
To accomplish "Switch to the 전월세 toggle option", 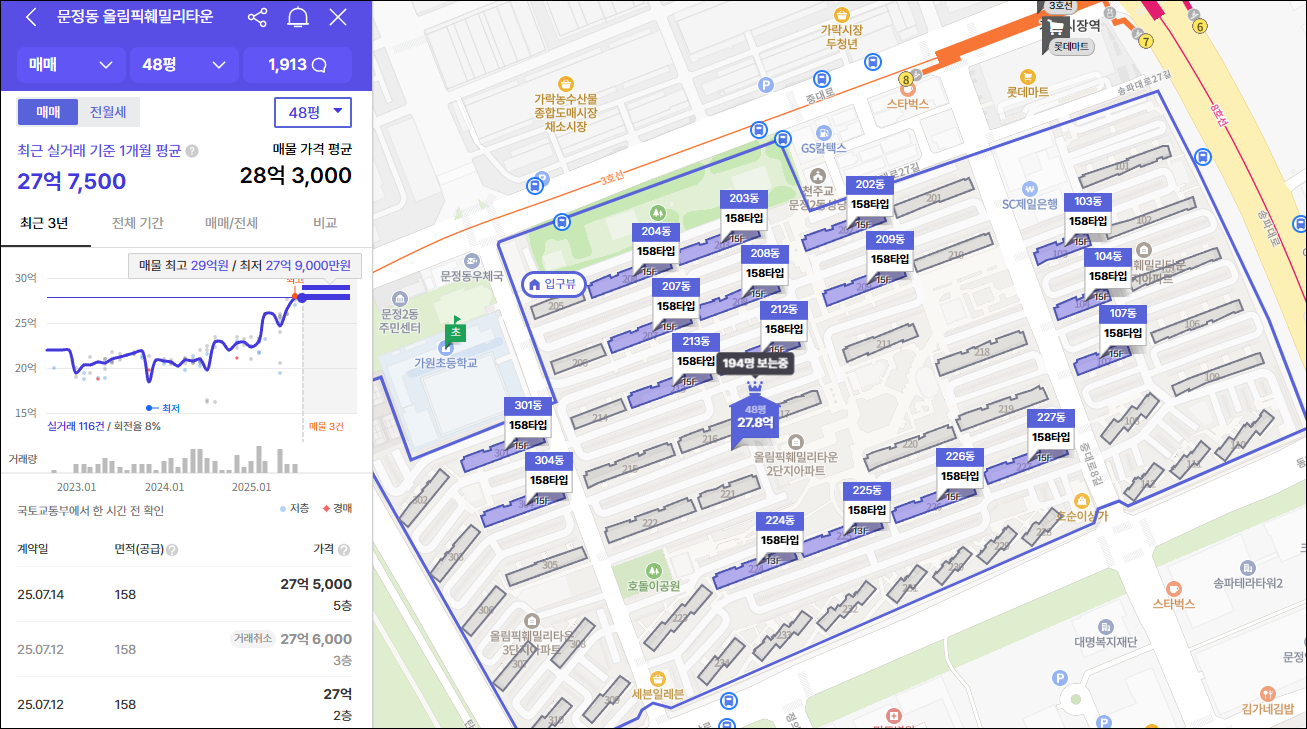I will click(x=108, y=112).
